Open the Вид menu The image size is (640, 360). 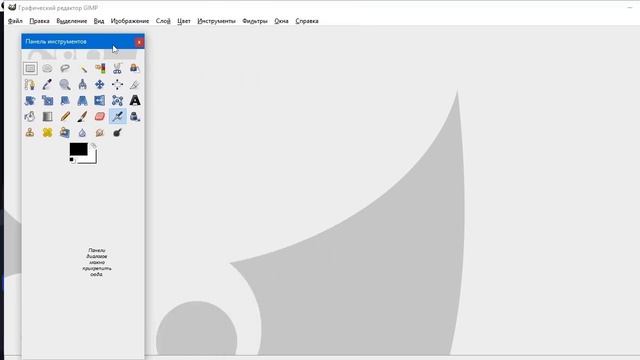pyautogui.click(x=99, y=21)
